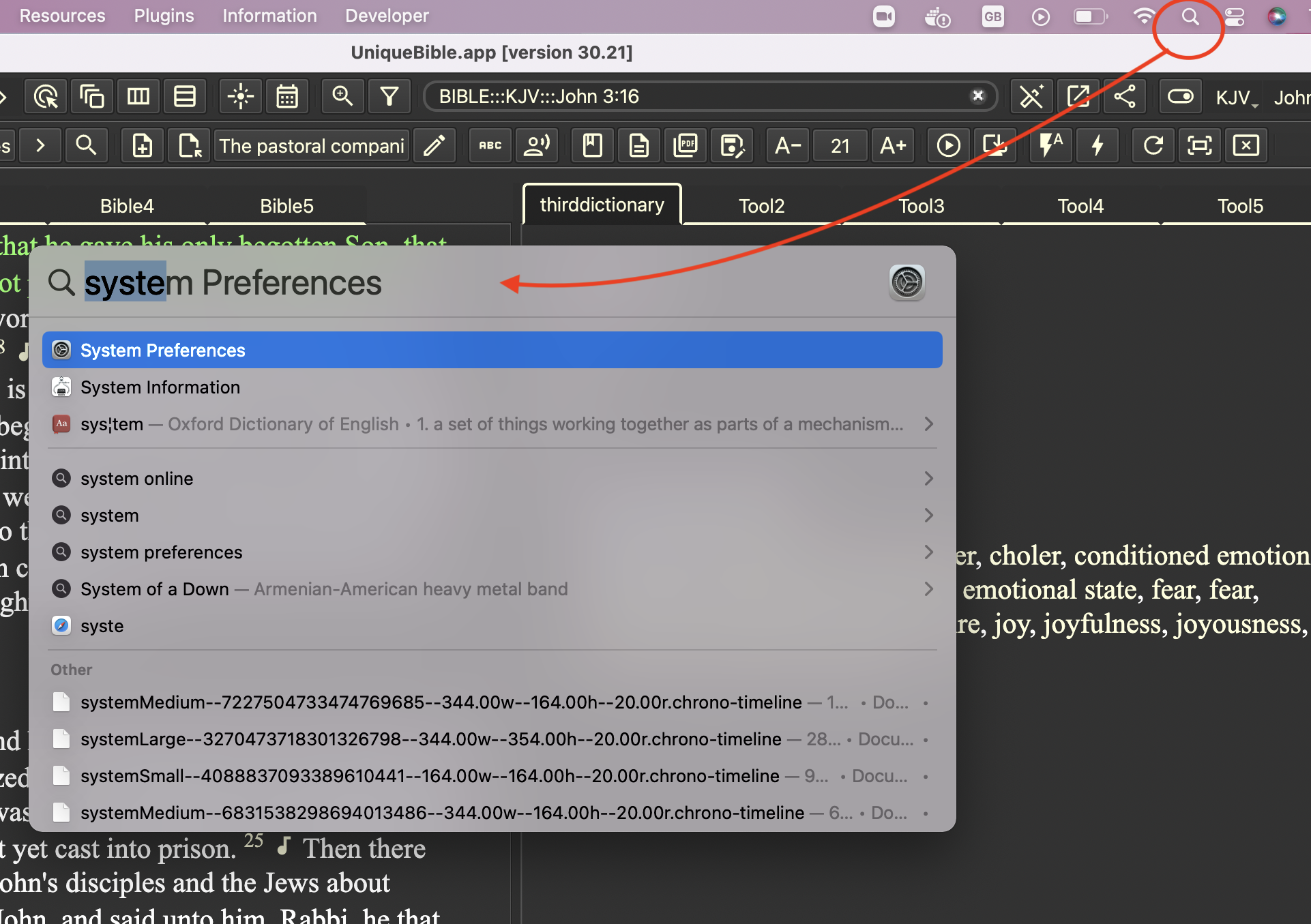This screenshot has height=924, width=1311.
Task: Switch to the Bible5 tab
Action: coord(286,205)
